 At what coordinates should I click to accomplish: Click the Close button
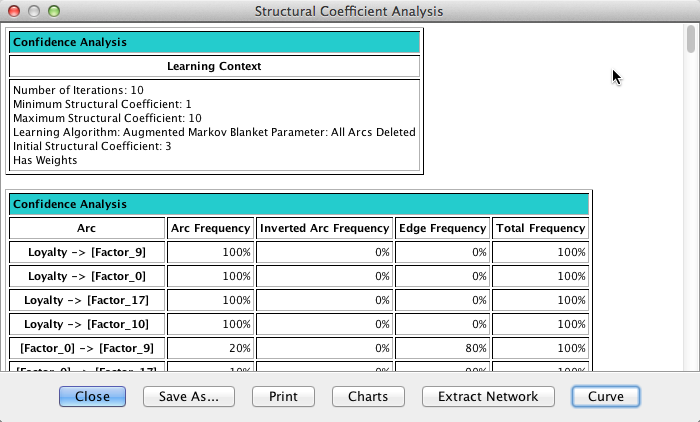pyautogui.click(x=92, y=397)
